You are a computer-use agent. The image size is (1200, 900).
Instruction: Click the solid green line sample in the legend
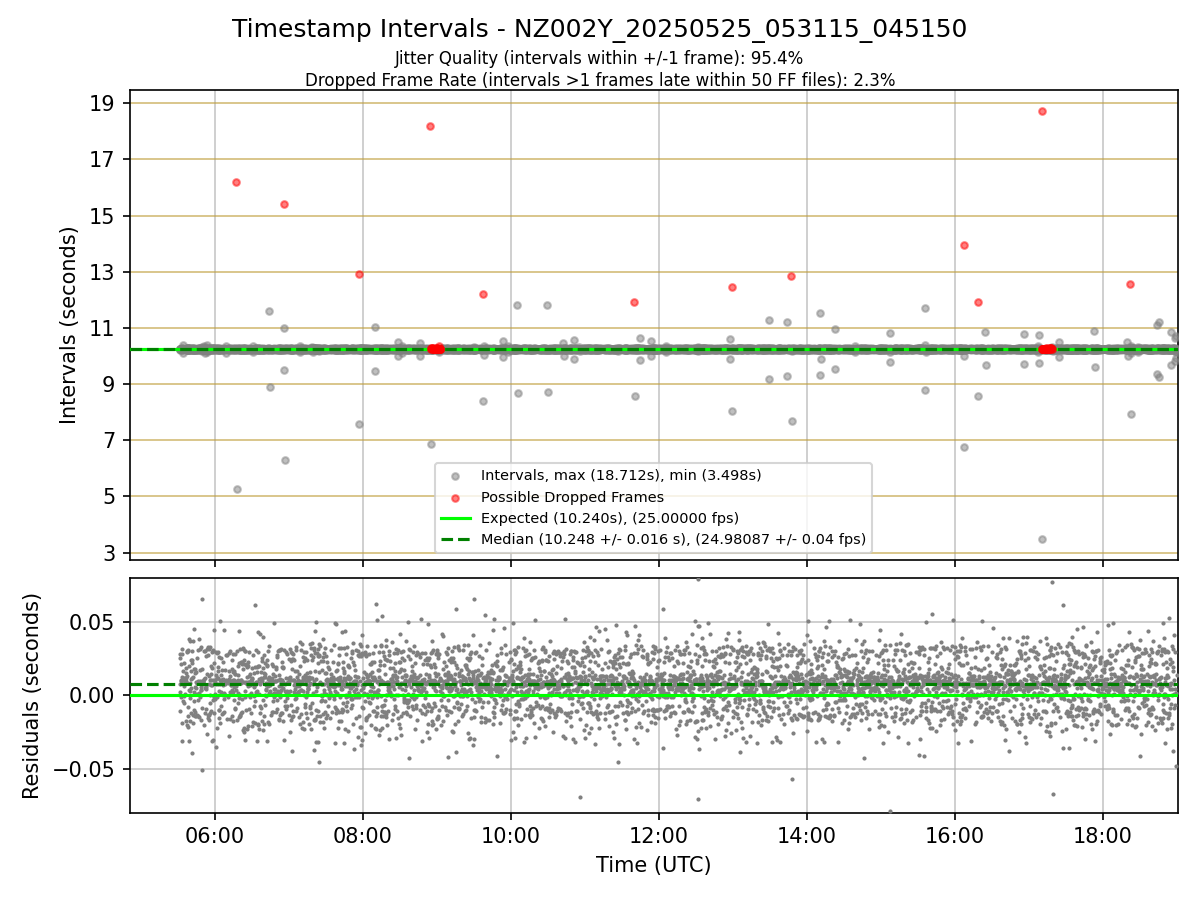coord(456,518)
